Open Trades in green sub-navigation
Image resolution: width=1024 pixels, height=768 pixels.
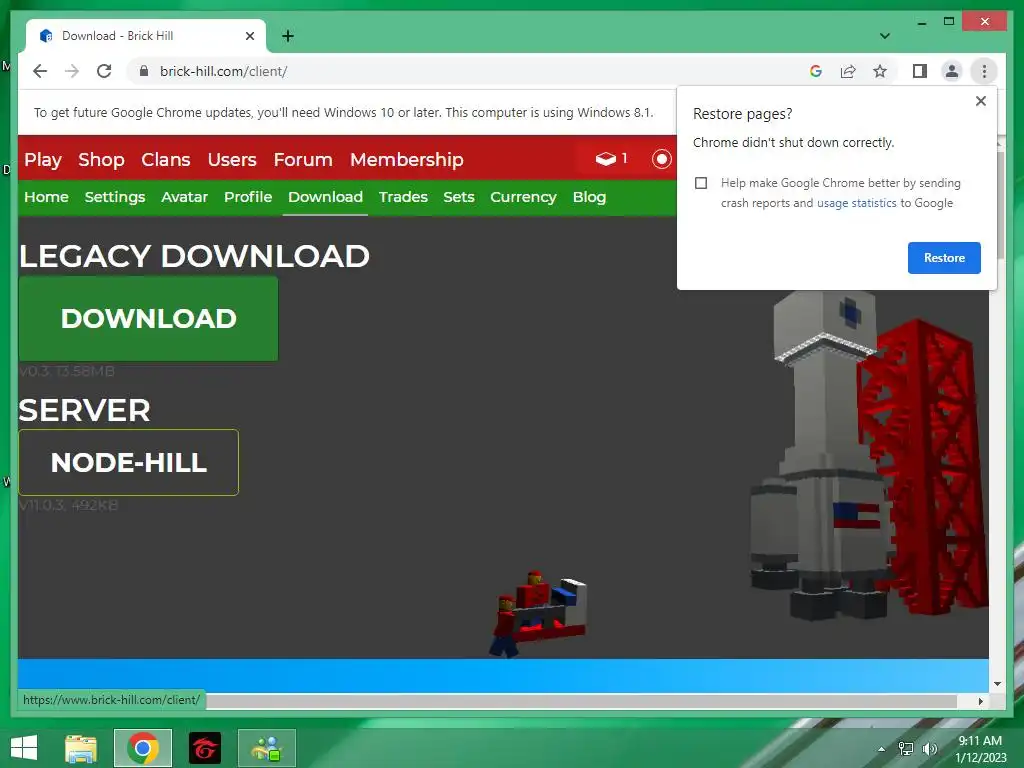pos(404,197)
